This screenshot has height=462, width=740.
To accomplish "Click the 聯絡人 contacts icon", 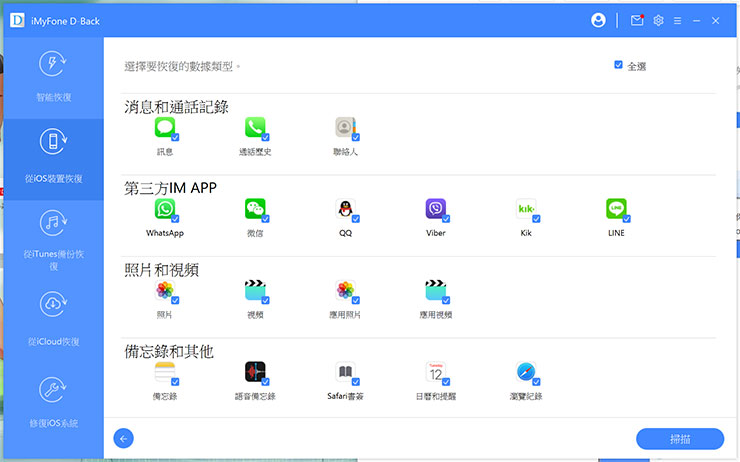I will pos(345,127).
